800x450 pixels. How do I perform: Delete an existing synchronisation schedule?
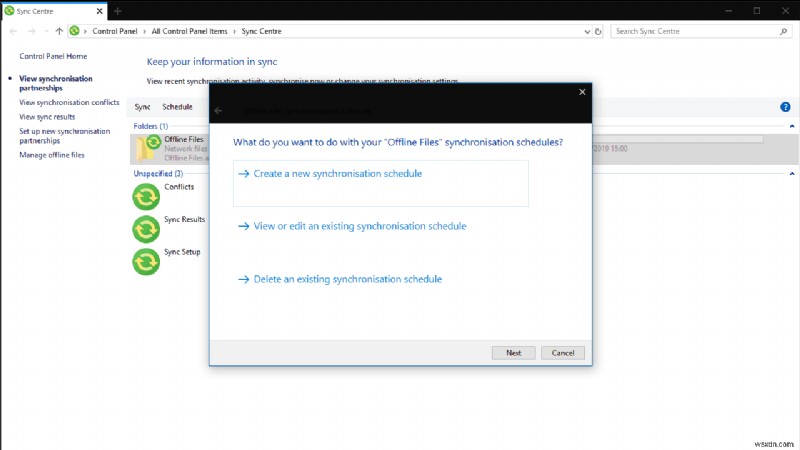coord(340,279)
